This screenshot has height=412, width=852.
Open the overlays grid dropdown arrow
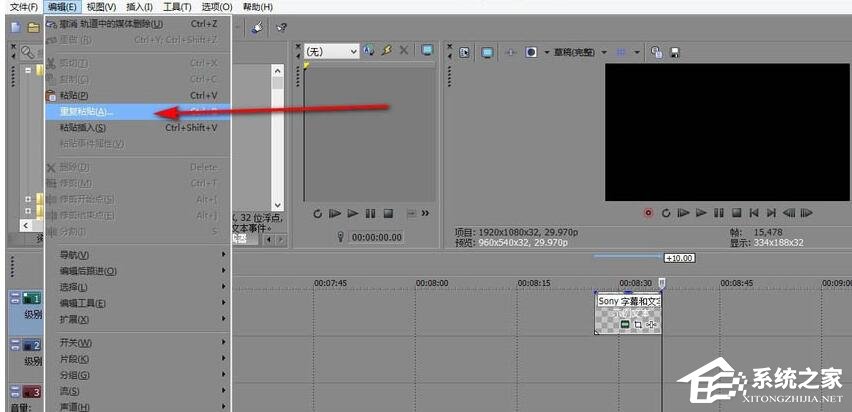[x=637, y=52]
